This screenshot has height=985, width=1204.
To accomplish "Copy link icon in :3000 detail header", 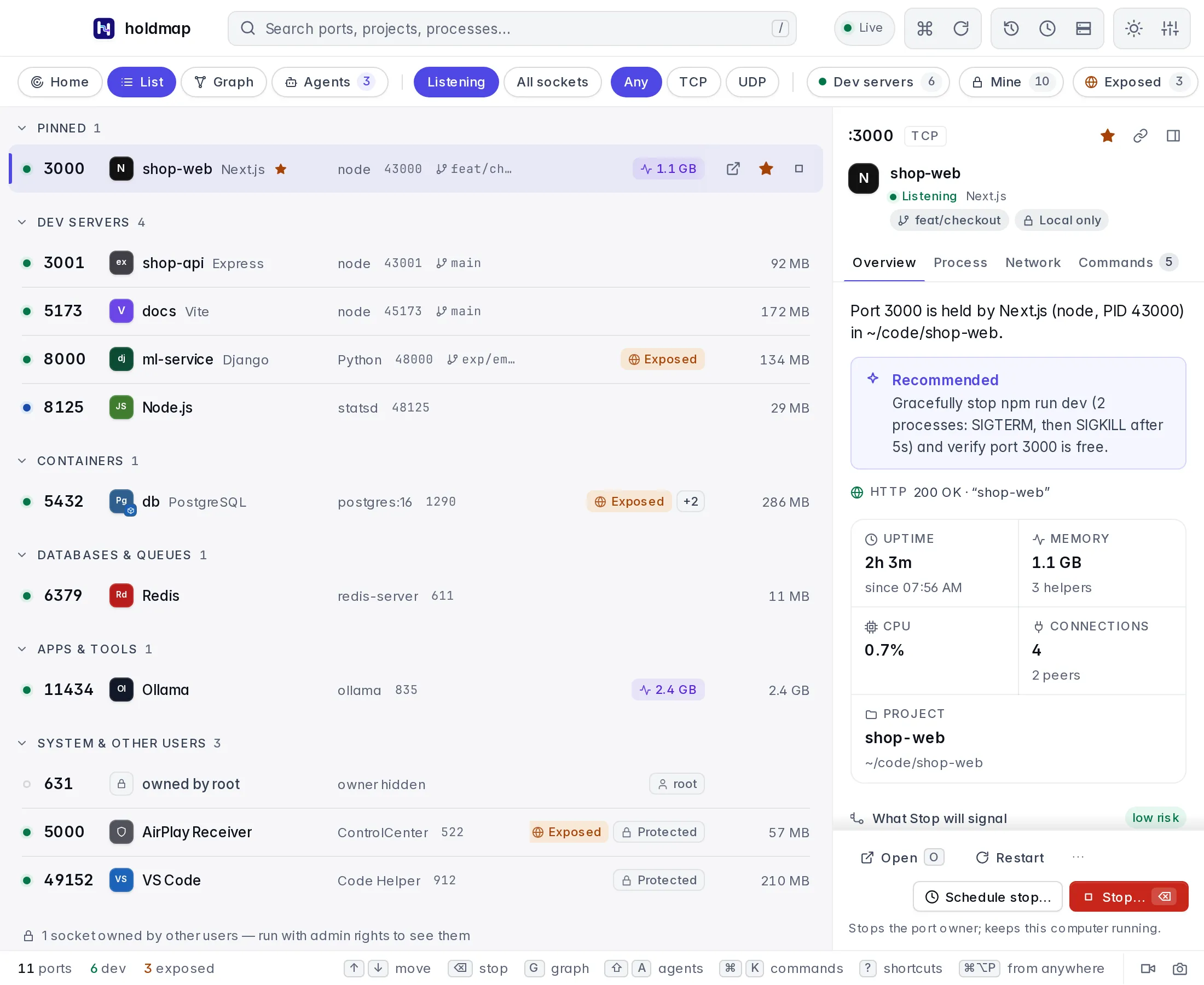I will [x=1141, y=136].
